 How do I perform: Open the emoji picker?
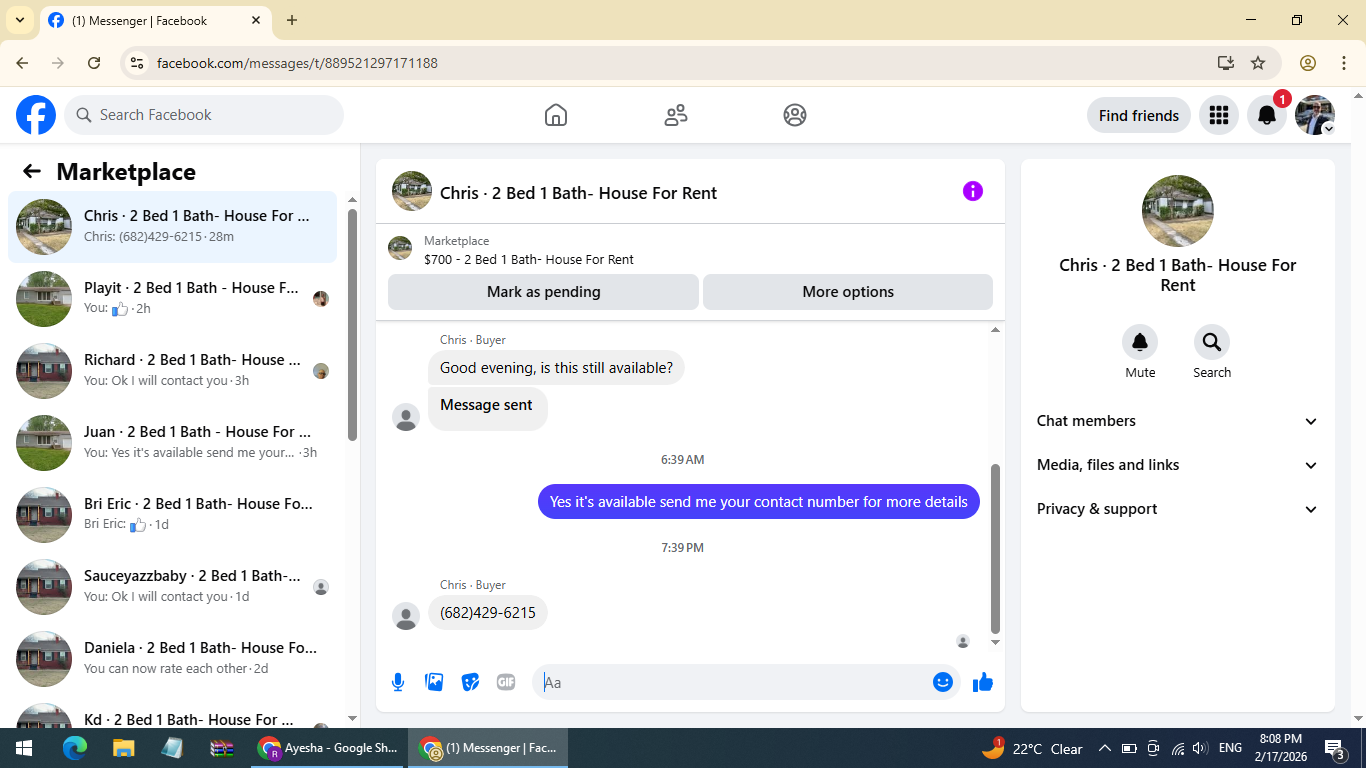(943, 682)
